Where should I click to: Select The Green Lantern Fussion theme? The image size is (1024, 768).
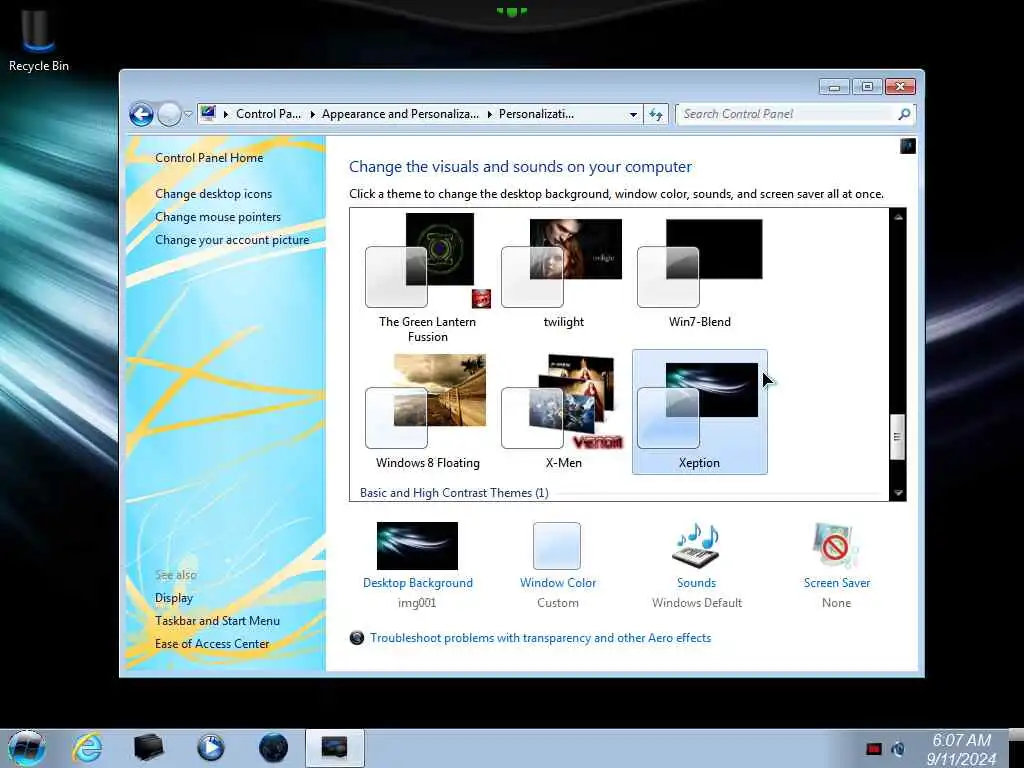[428, 278]
